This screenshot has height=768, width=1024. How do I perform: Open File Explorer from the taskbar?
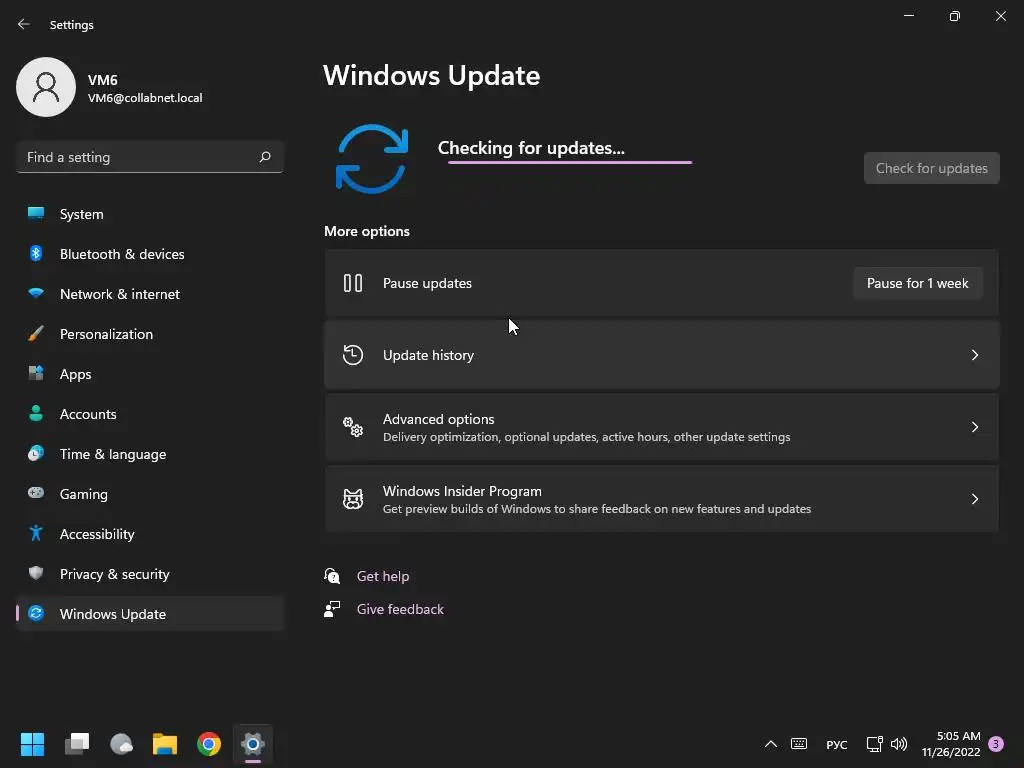[165, 744]
